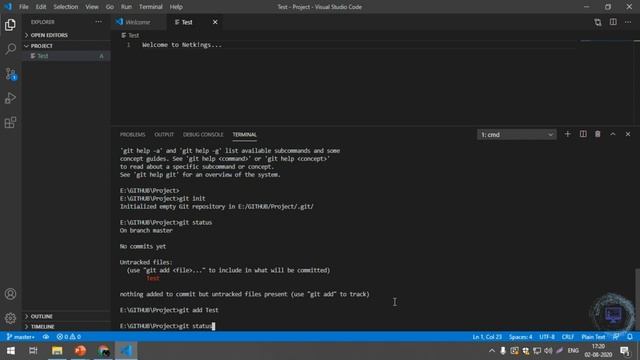Screen dimensions: 640x360
Task: Open the Explorer view in activity bar
Action: click(10, 25)
